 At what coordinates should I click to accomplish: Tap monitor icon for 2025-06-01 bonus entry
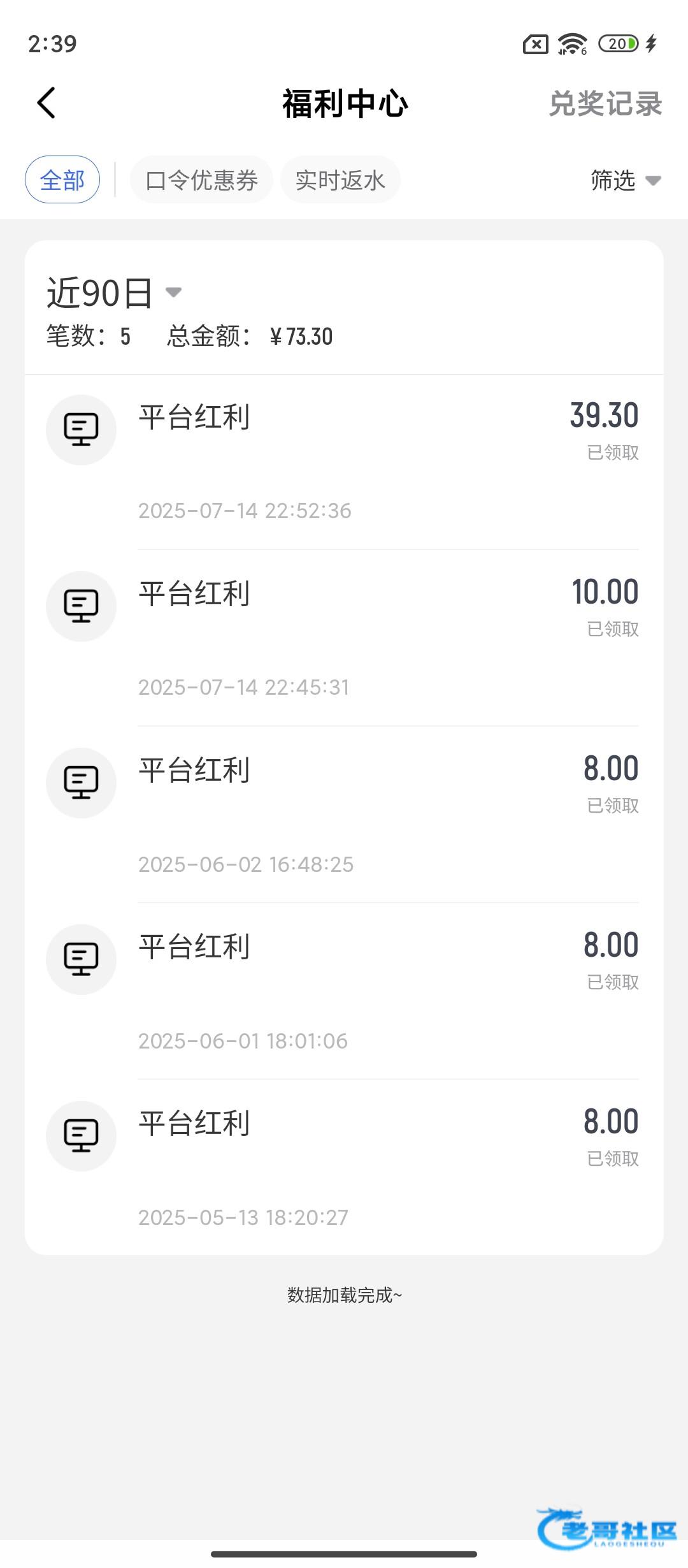pos(81,959)
